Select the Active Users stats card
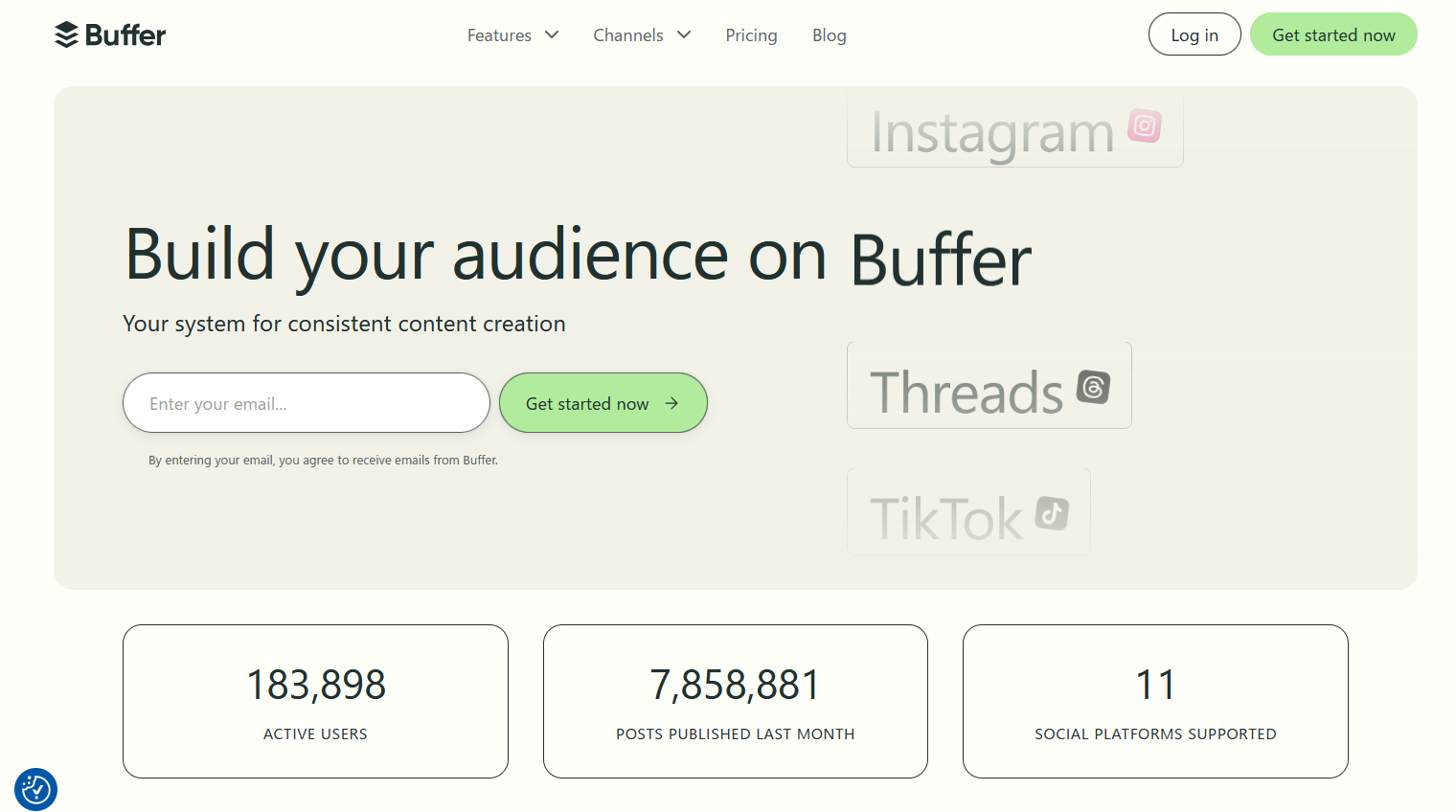This screenshot has height=812, width=1456. [315, 701]
